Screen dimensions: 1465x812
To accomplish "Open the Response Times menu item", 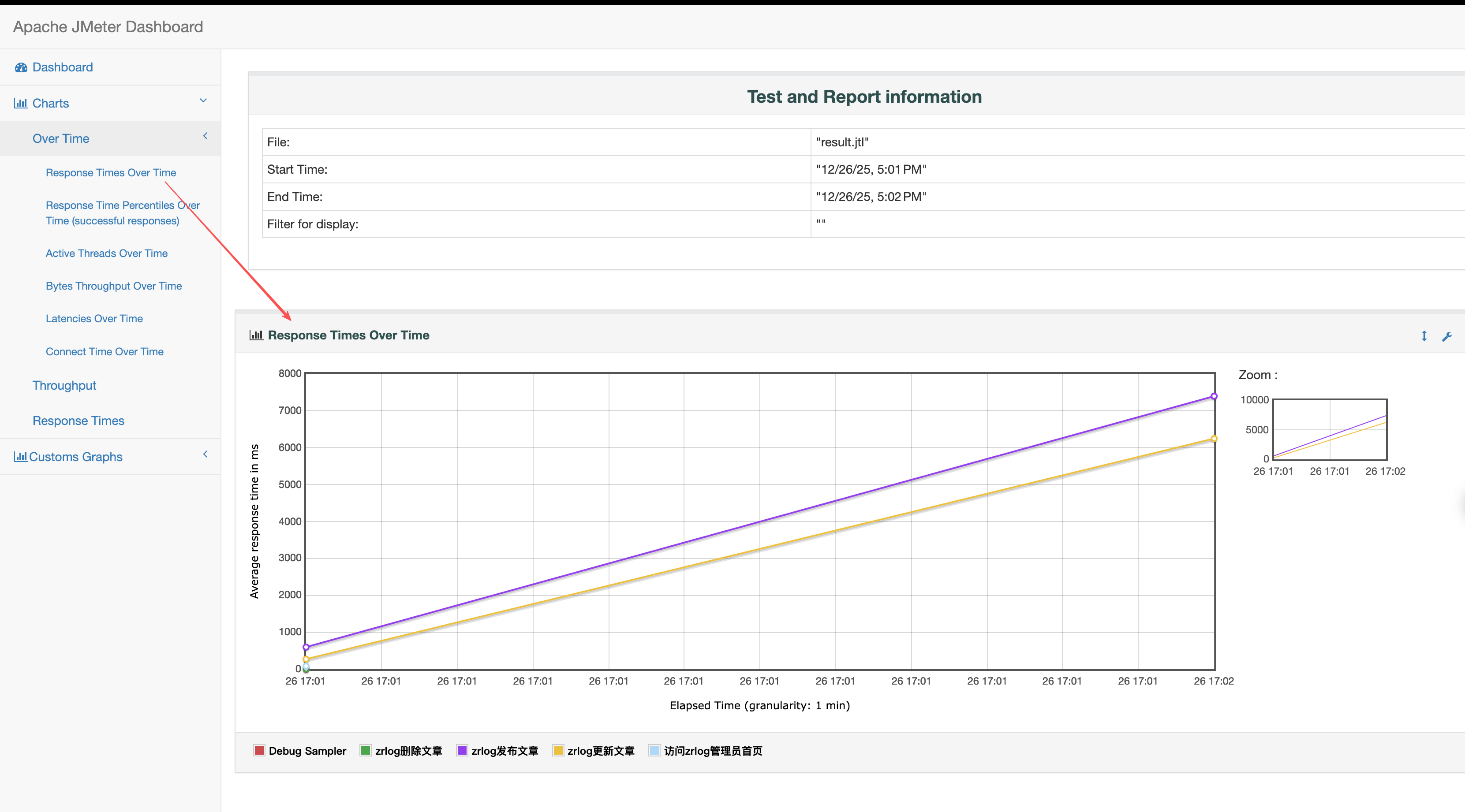I will [x=78, y=421].
